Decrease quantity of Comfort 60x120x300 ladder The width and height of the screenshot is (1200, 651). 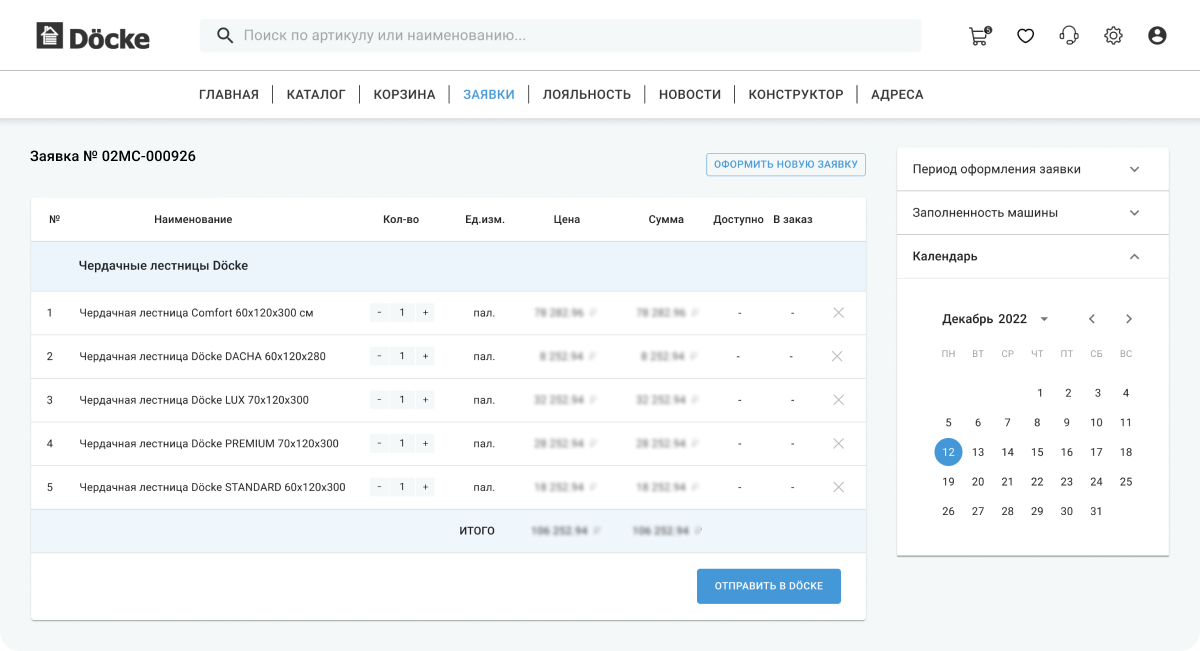coord(379,313)
